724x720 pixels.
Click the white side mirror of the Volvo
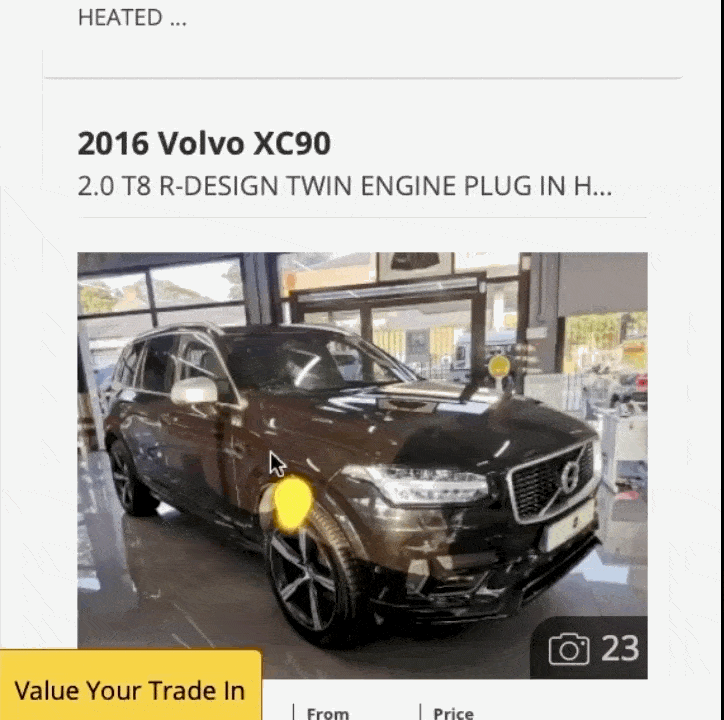point(194,391)
